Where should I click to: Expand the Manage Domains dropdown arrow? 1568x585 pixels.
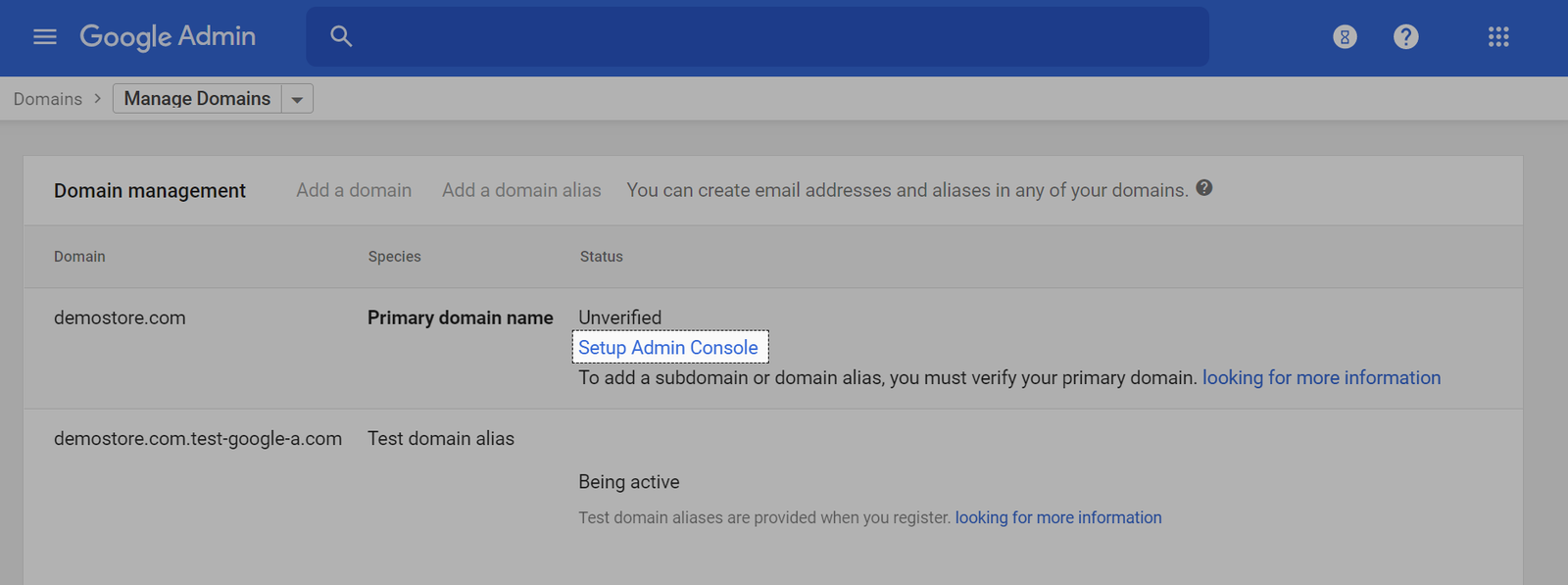pos(297,99)
